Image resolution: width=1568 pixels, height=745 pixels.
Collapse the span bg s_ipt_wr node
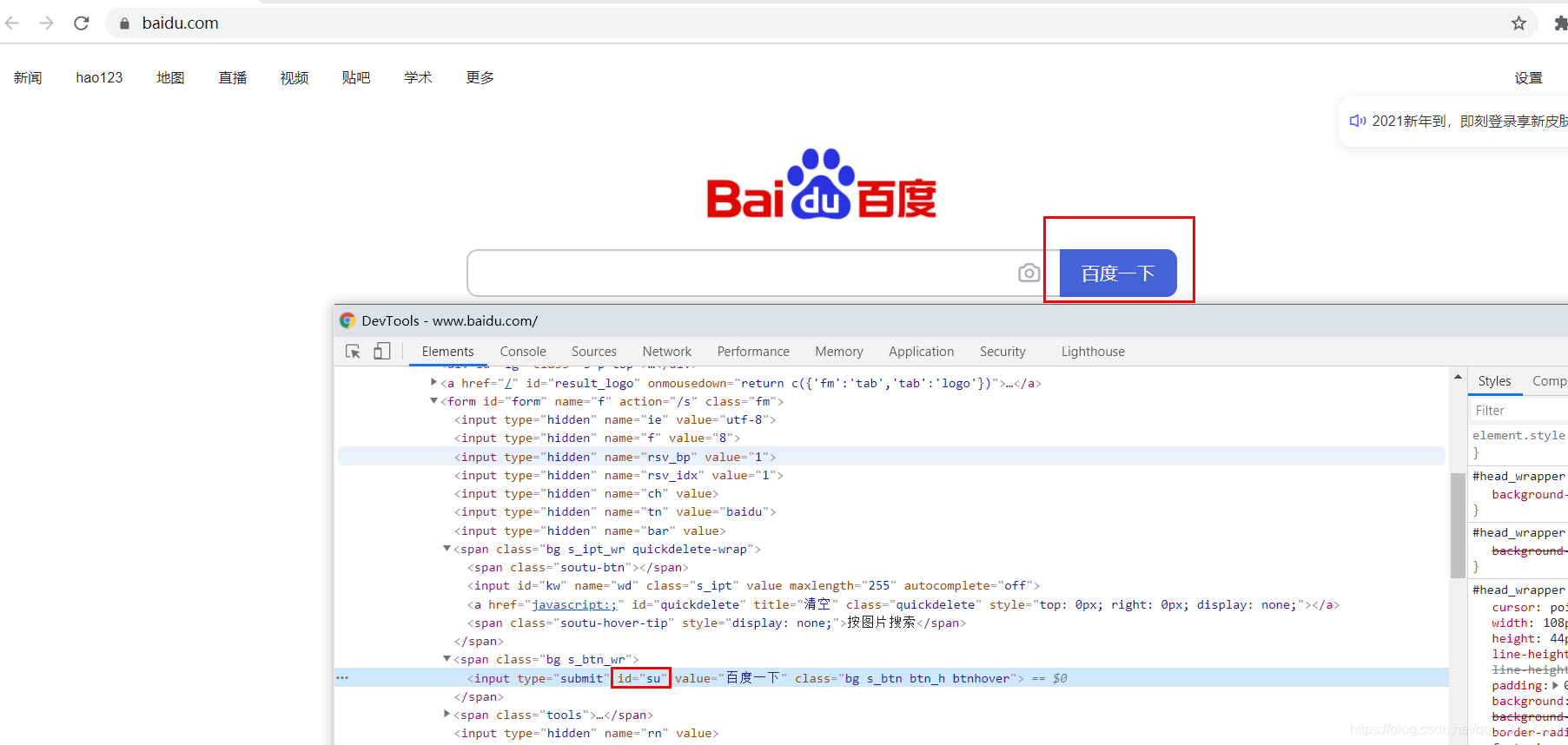(x=447, y=549)
